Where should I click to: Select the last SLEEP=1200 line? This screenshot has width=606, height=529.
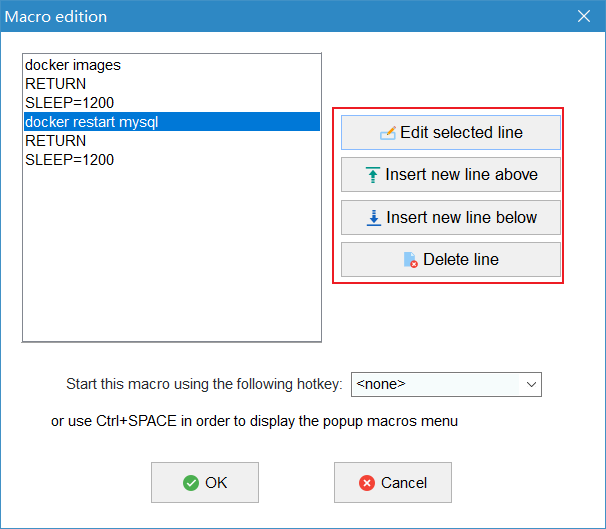pos(172,160)
